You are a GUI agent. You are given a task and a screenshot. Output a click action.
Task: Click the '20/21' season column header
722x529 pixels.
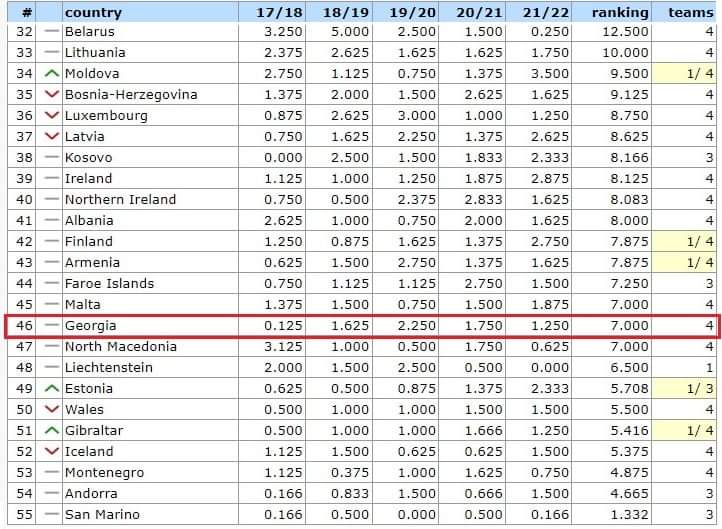coord(479,12)
